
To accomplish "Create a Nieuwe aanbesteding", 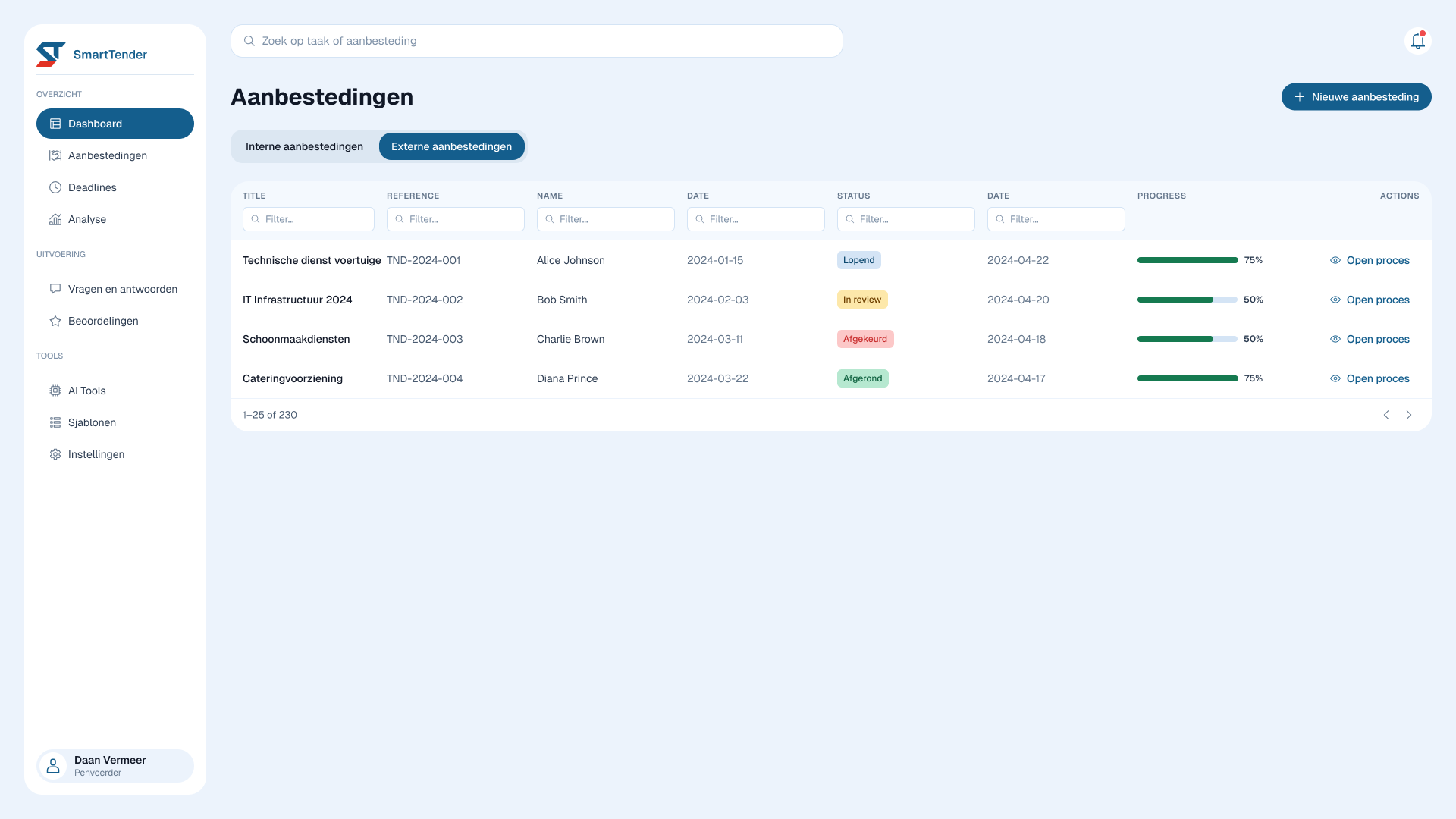I will coord(1356,97).
